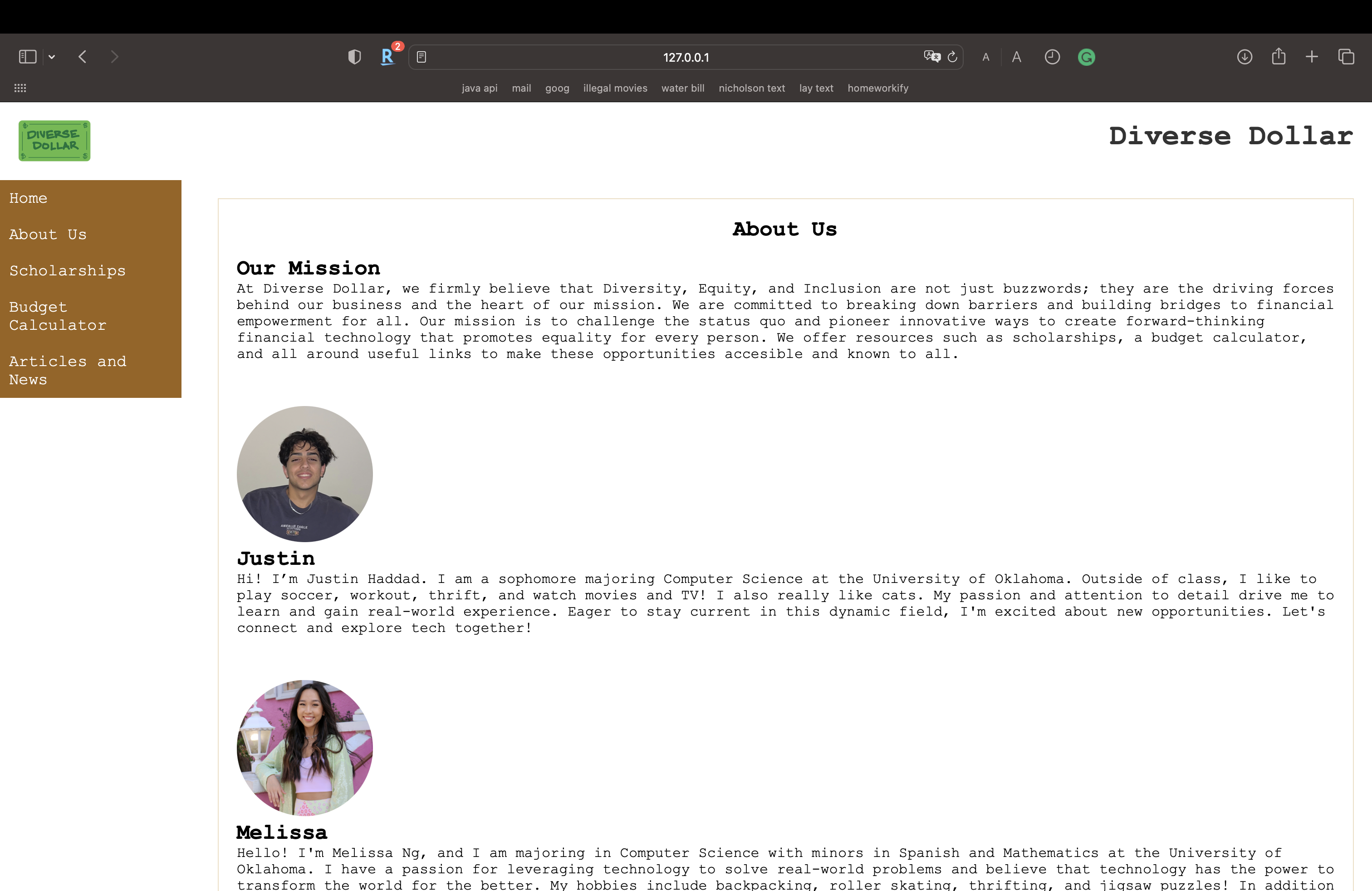Click the address bar showing 127.0.0.1

pyautogui.click(x=686, y=57)
